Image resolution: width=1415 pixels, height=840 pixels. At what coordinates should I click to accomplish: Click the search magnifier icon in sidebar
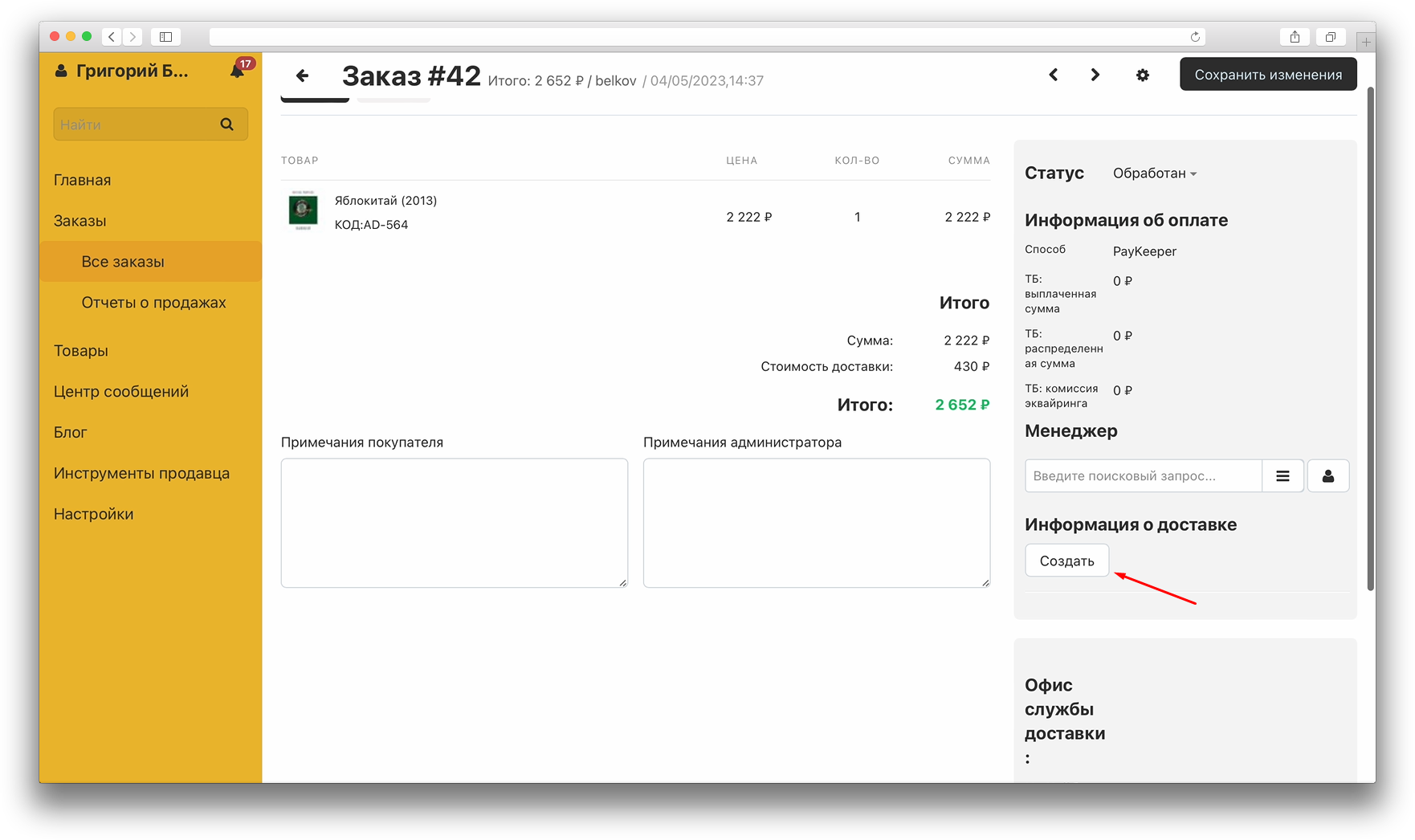point(227,124)
